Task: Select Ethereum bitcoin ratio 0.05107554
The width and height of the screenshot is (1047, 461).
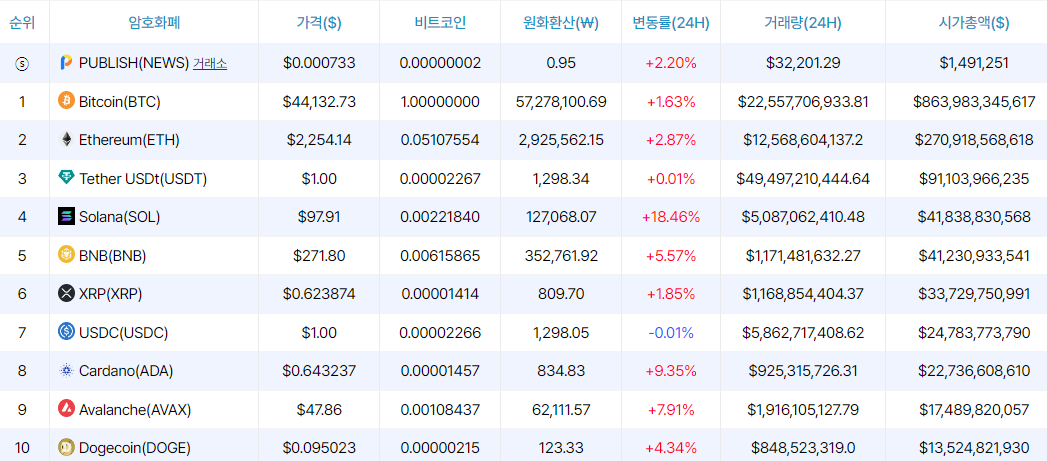Action: [x=440, y=140]
